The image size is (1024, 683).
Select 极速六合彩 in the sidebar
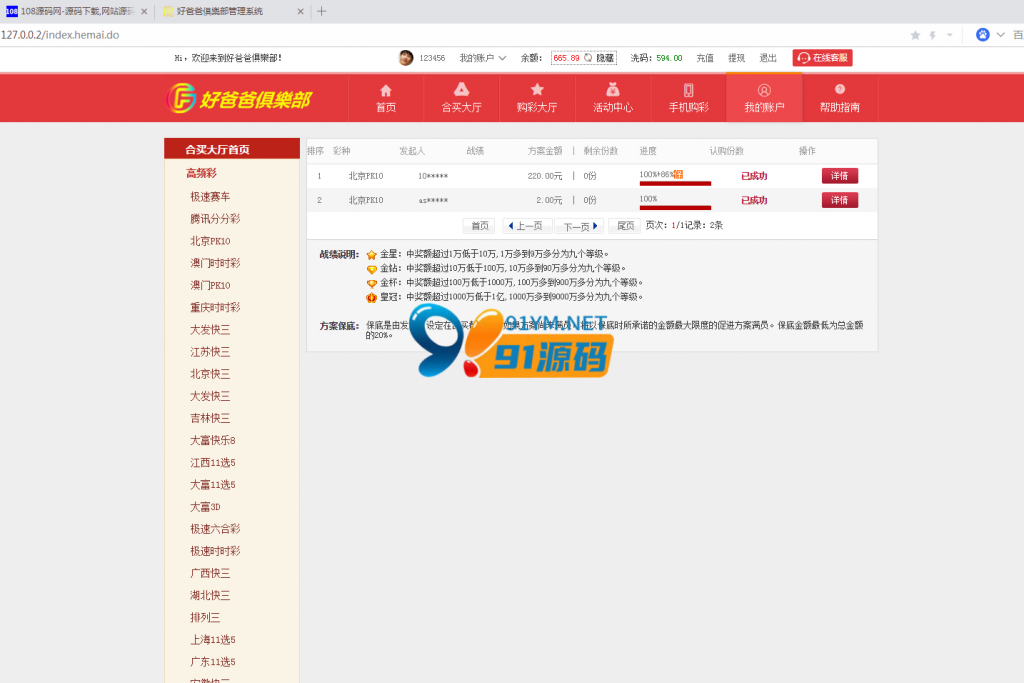pos(216,529)
